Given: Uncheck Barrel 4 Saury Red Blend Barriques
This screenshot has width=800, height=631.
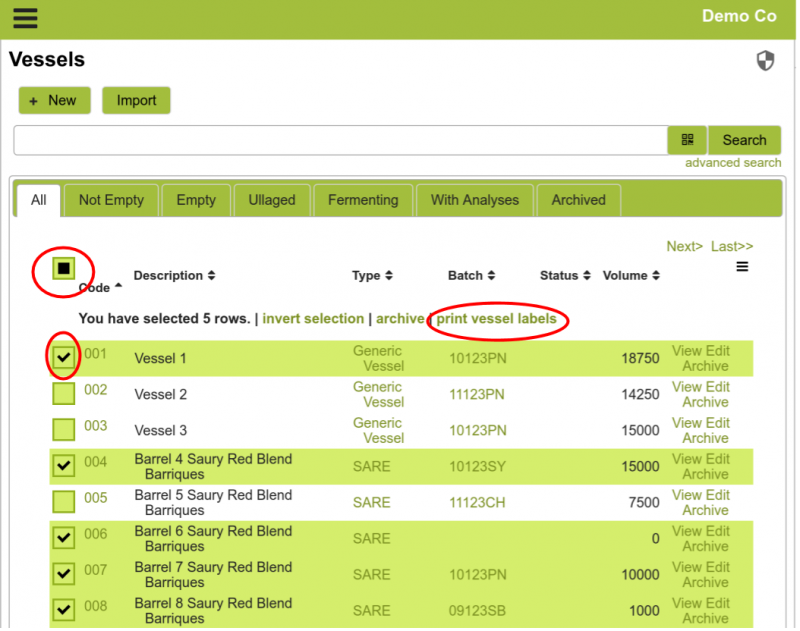Looking at the screenshot, I should [x=63, y=464].
